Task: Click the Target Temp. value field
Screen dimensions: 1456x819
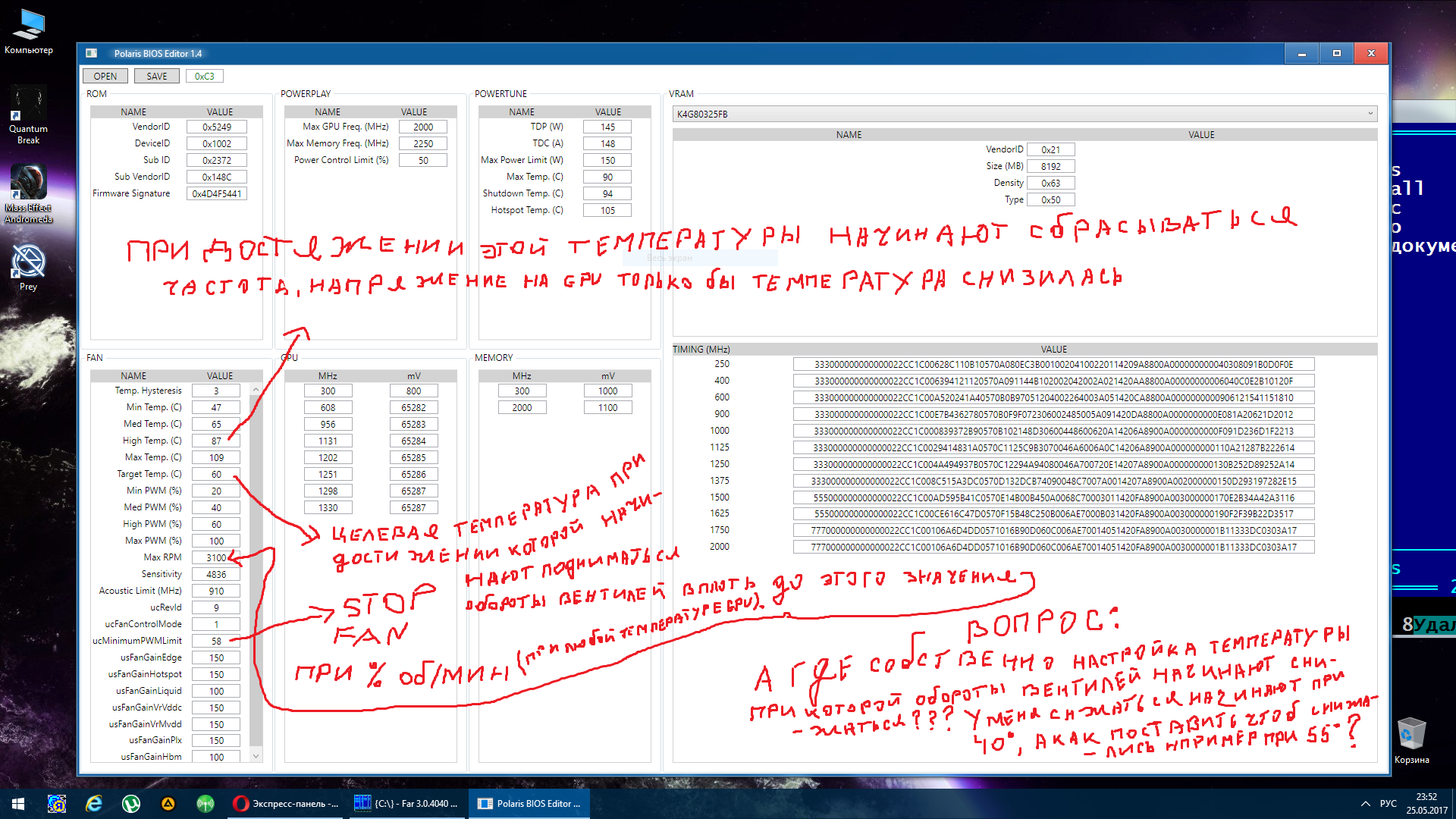Action: 216,474
